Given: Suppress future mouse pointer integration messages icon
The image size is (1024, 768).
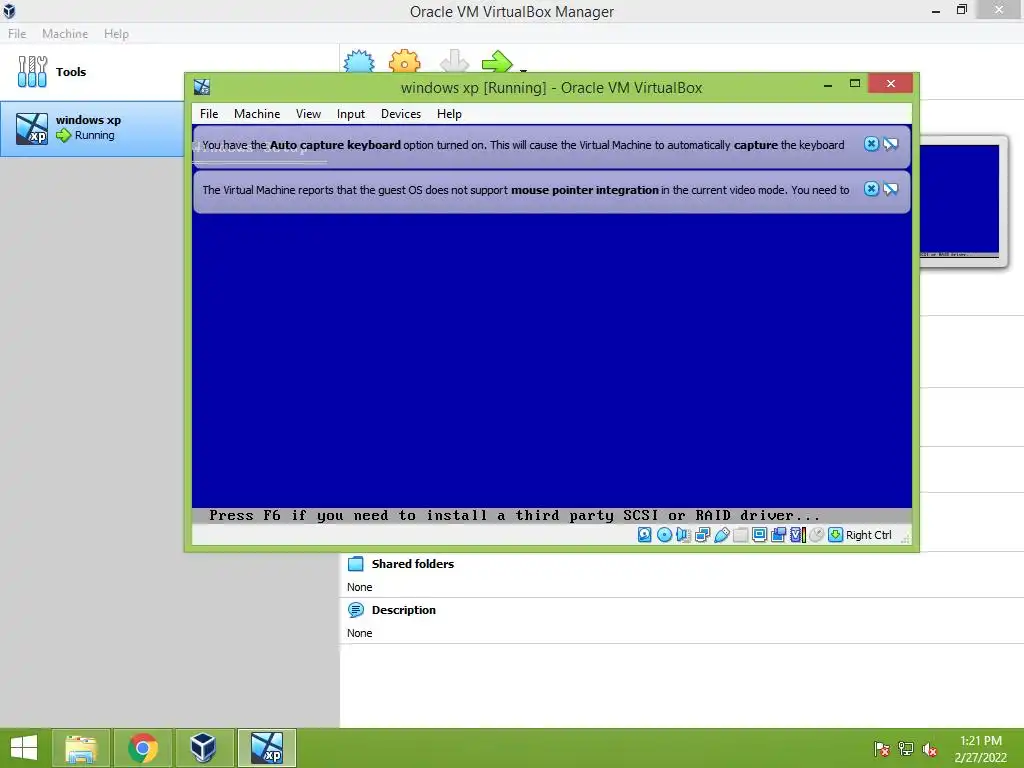Looking at the screenshot, I should (x=891, y=189).
